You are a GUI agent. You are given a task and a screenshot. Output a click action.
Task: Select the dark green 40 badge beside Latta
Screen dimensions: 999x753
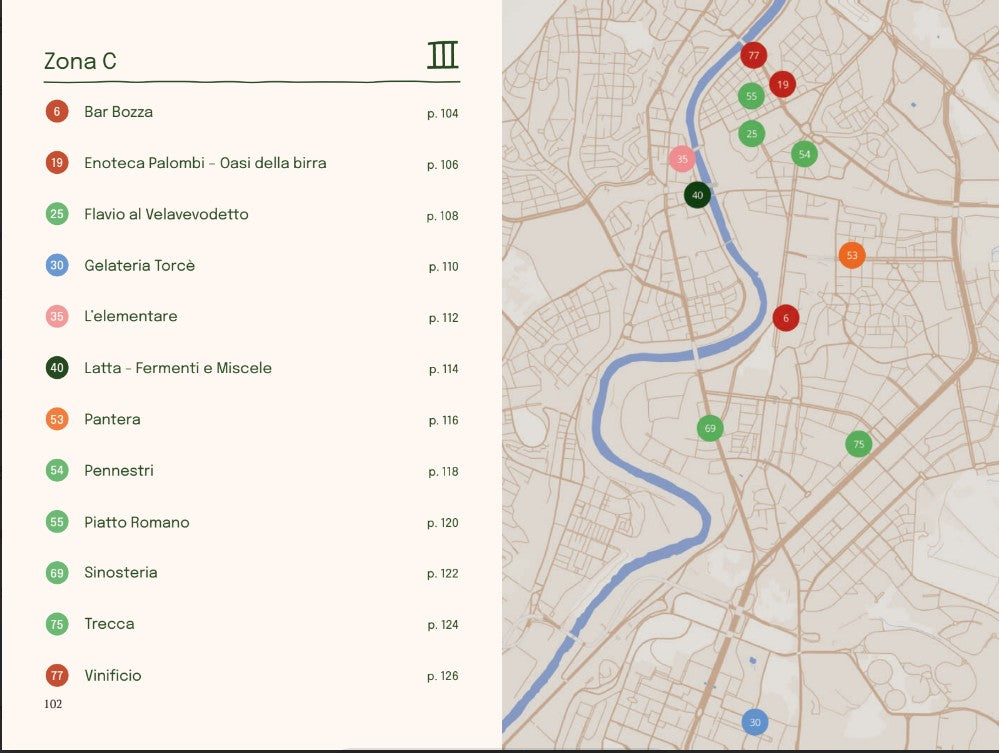(x=57, y=368)
